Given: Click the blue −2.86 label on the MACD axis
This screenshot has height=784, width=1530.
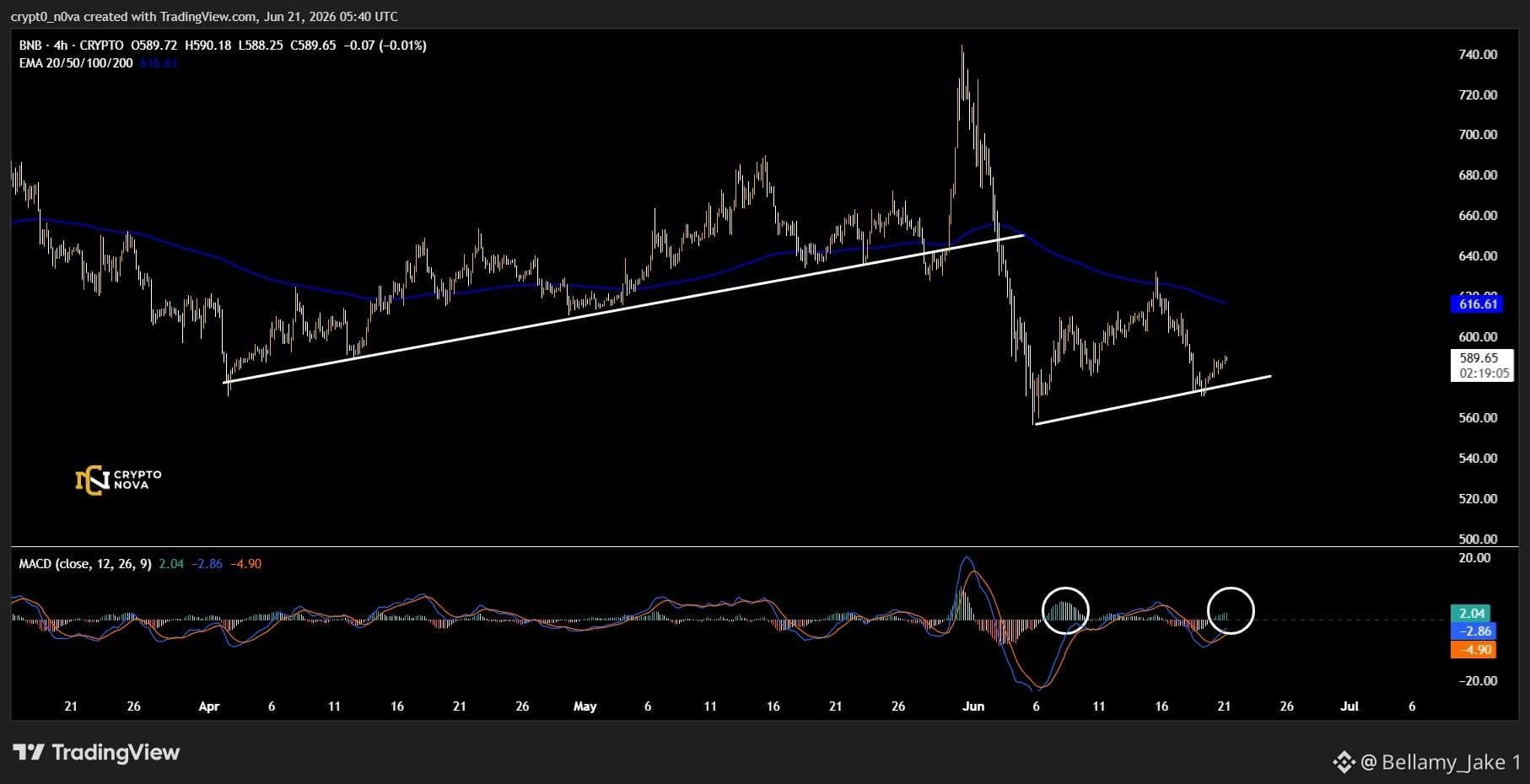Looking at the screenshot, I should point(1473,631).
